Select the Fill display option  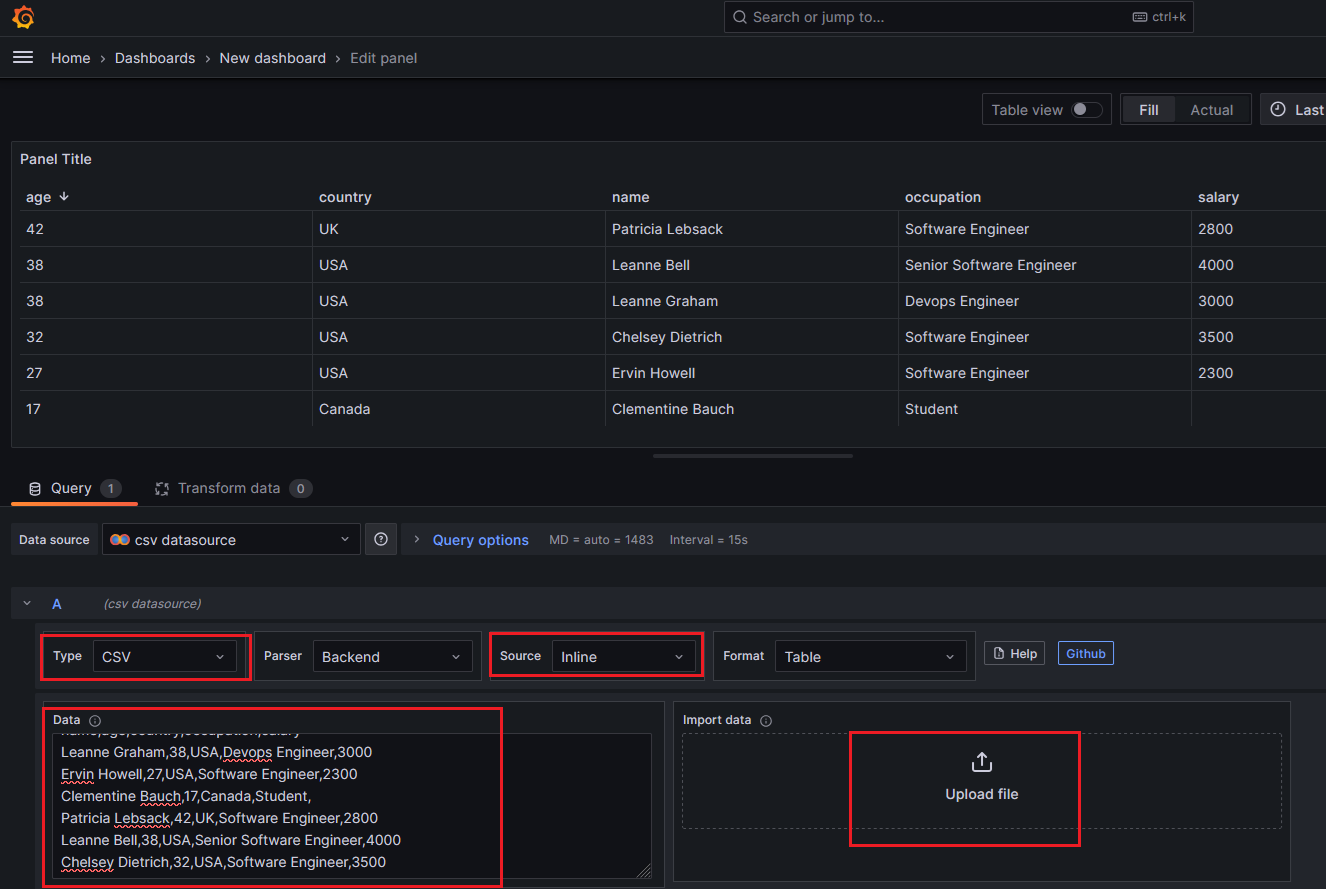pos(1149,110)
